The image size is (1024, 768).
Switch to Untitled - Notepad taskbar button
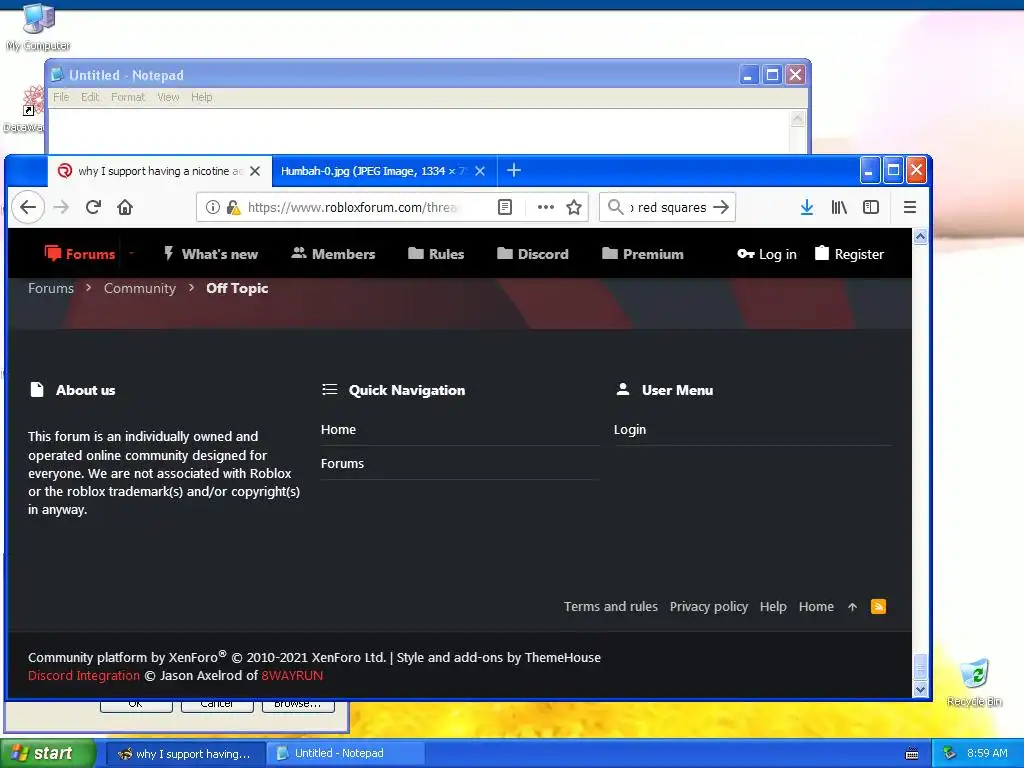(x=345, y=754)
